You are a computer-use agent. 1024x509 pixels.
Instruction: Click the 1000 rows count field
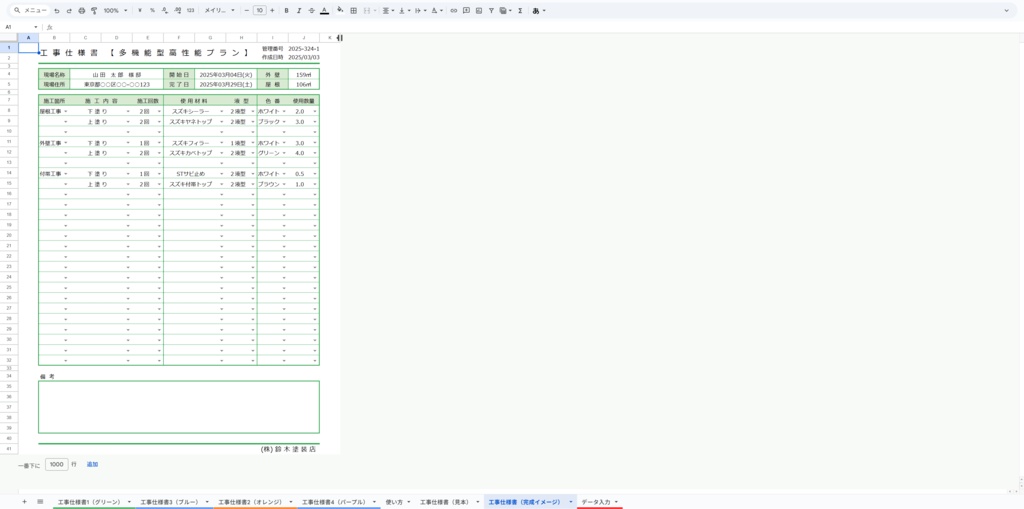[x=57, y=465]
